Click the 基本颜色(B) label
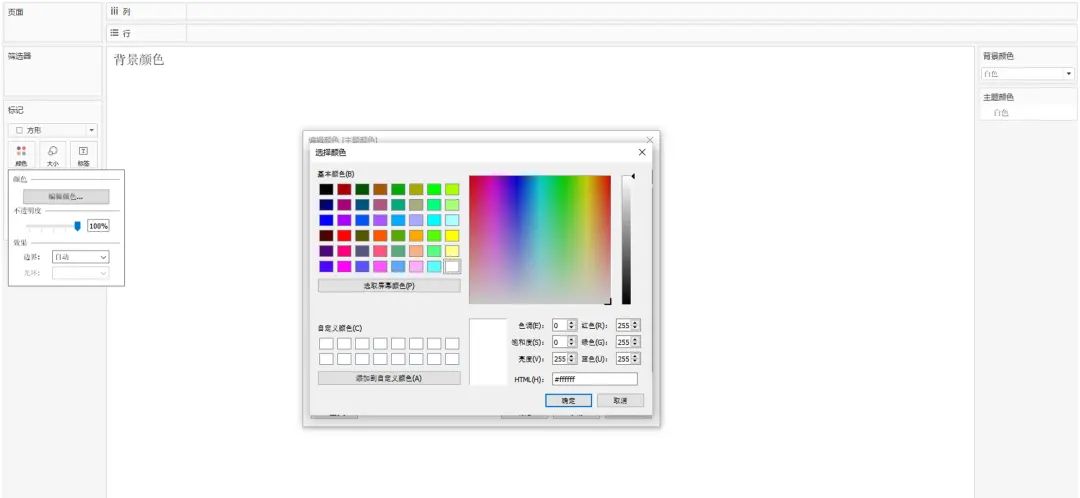The image size is (1080, 498). point(336,174)
